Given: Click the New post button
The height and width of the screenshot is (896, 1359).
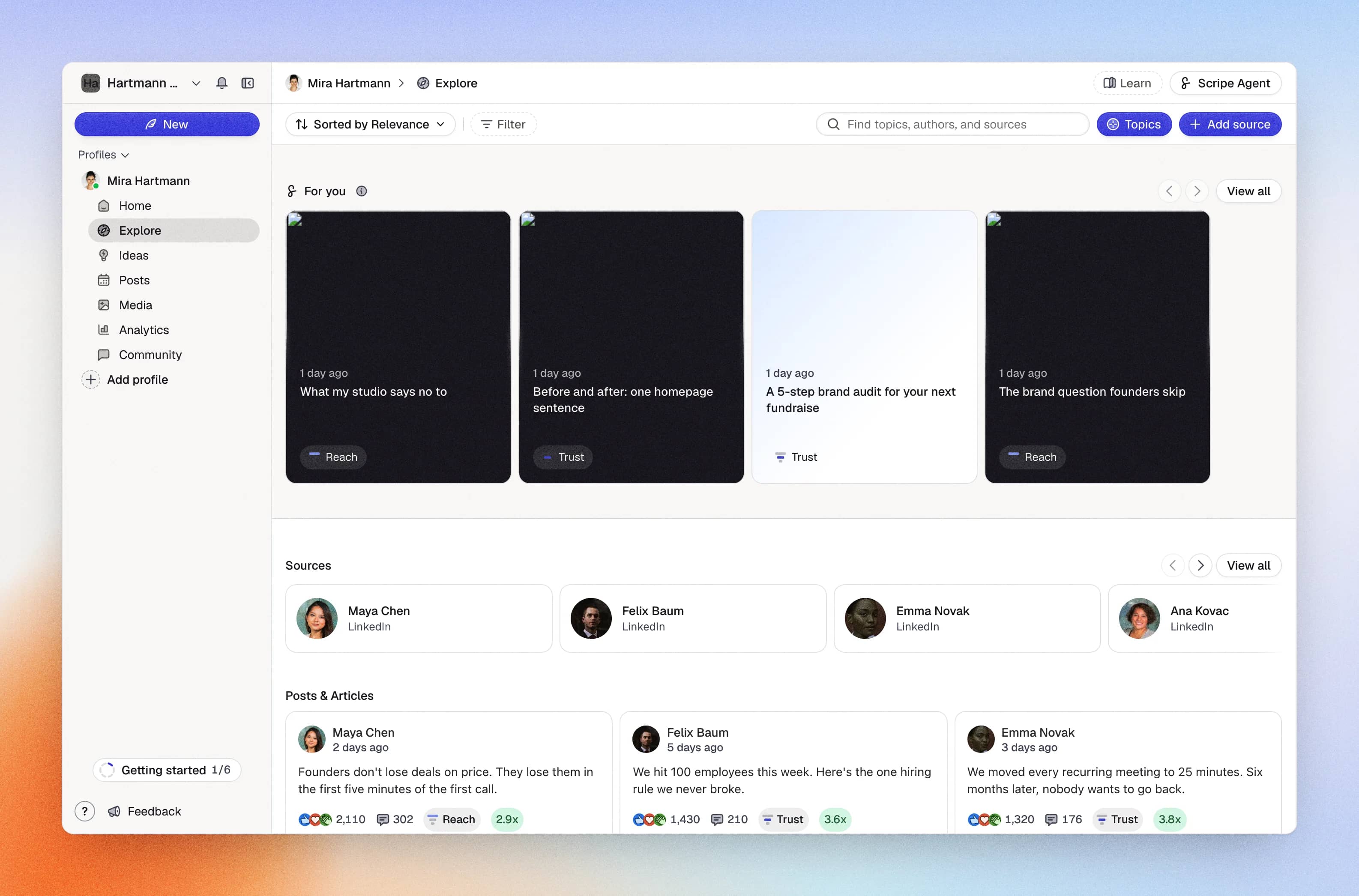Looking at the screenshot, I should click(167, 125).
